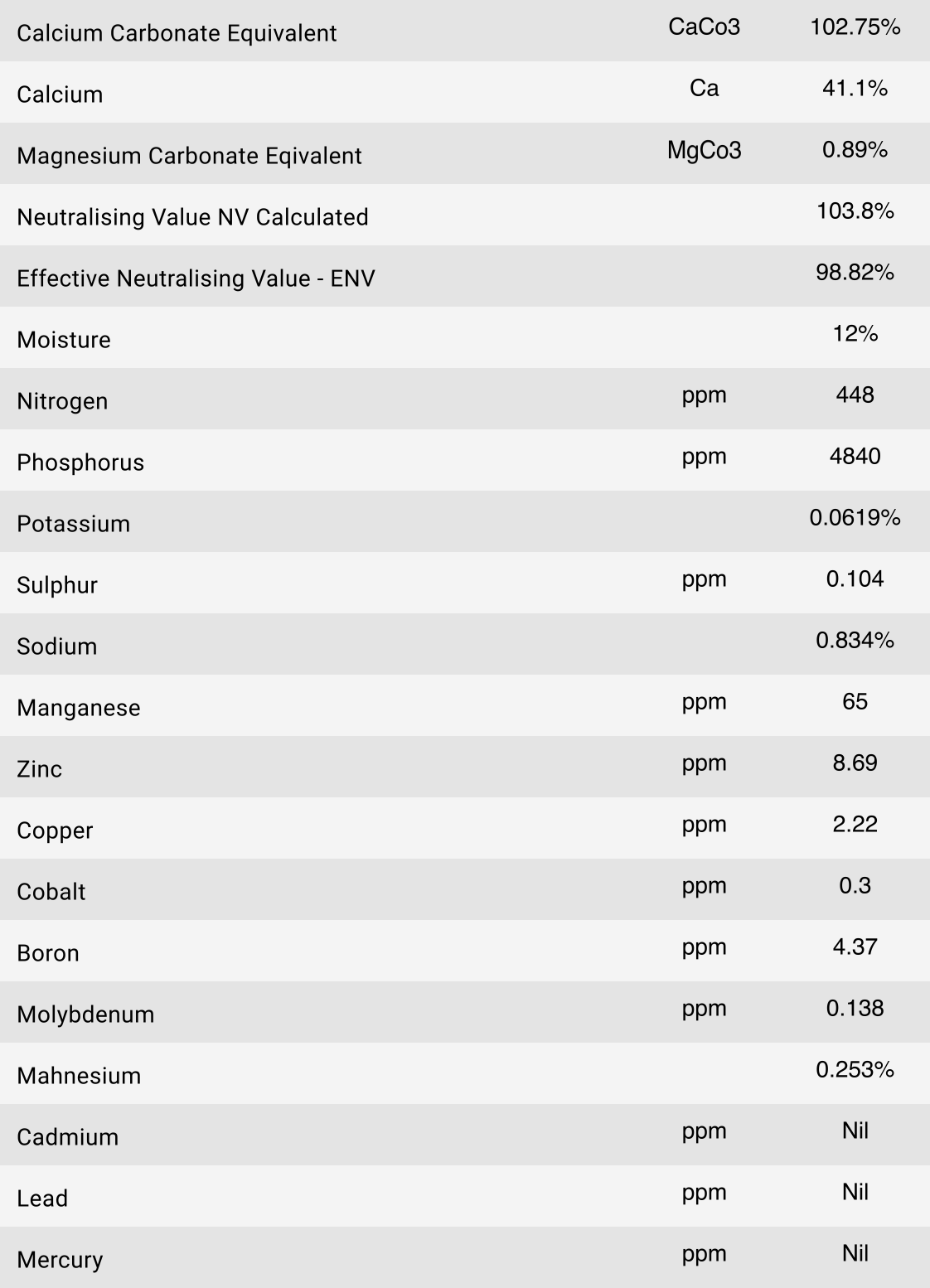
Task: Click the Mercury Nil value
Action: click(855, 1254)
